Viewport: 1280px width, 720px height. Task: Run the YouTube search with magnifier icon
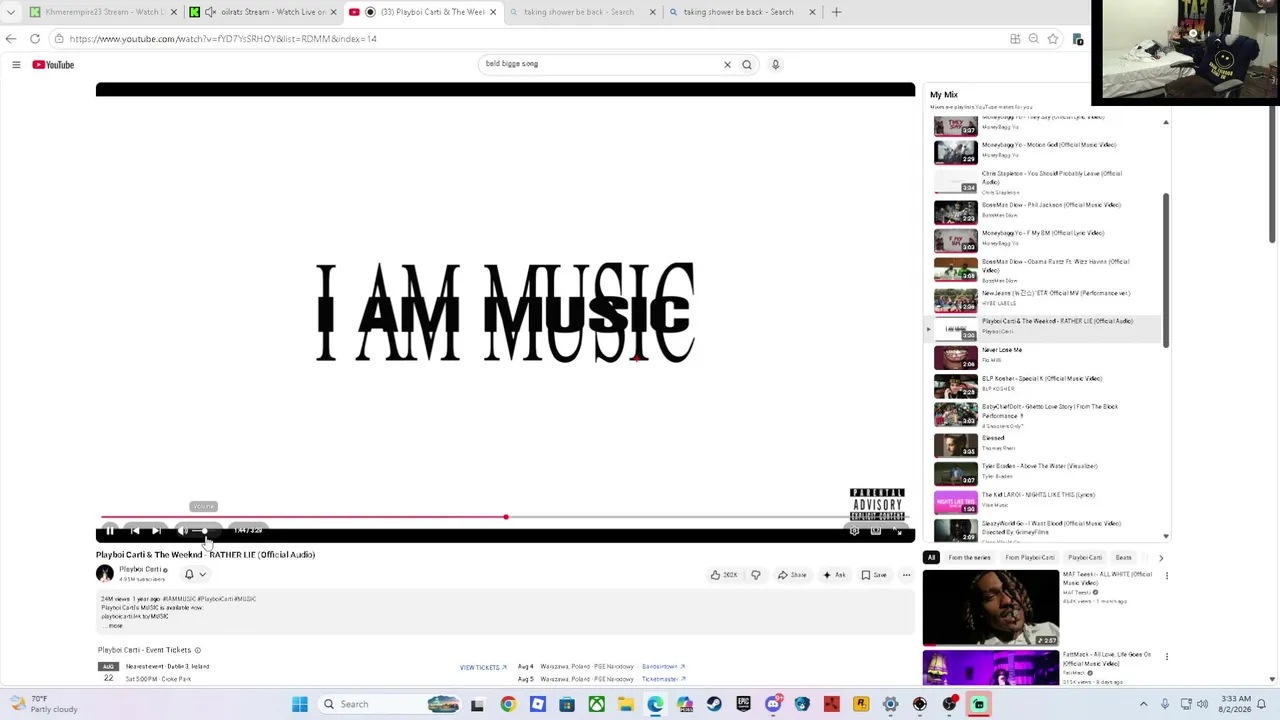point(747,65)
